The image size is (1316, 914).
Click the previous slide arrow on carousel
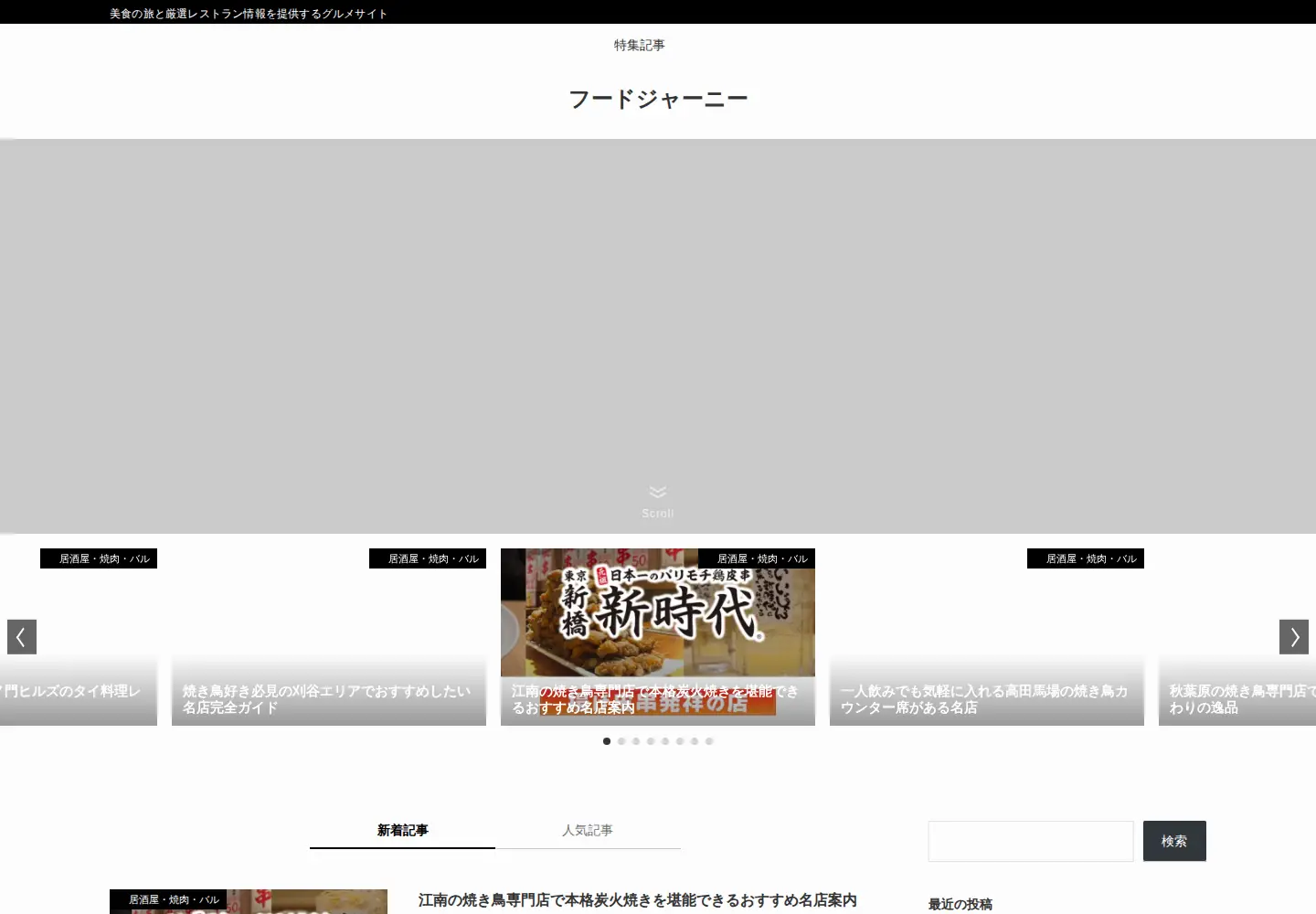22,637
